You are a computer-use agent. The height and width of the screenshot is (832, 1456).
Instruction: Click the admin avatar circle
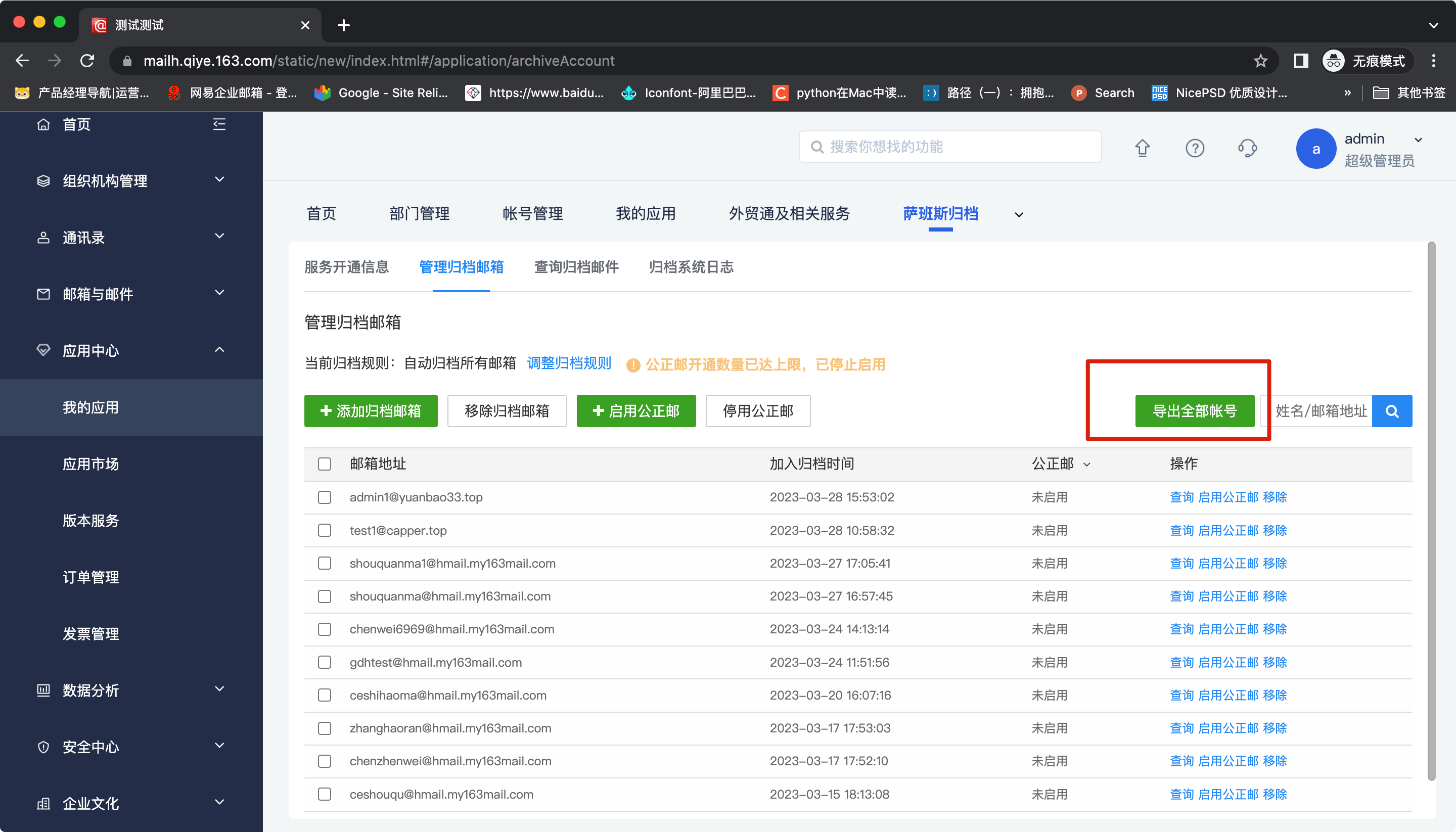coord(1315,149)
